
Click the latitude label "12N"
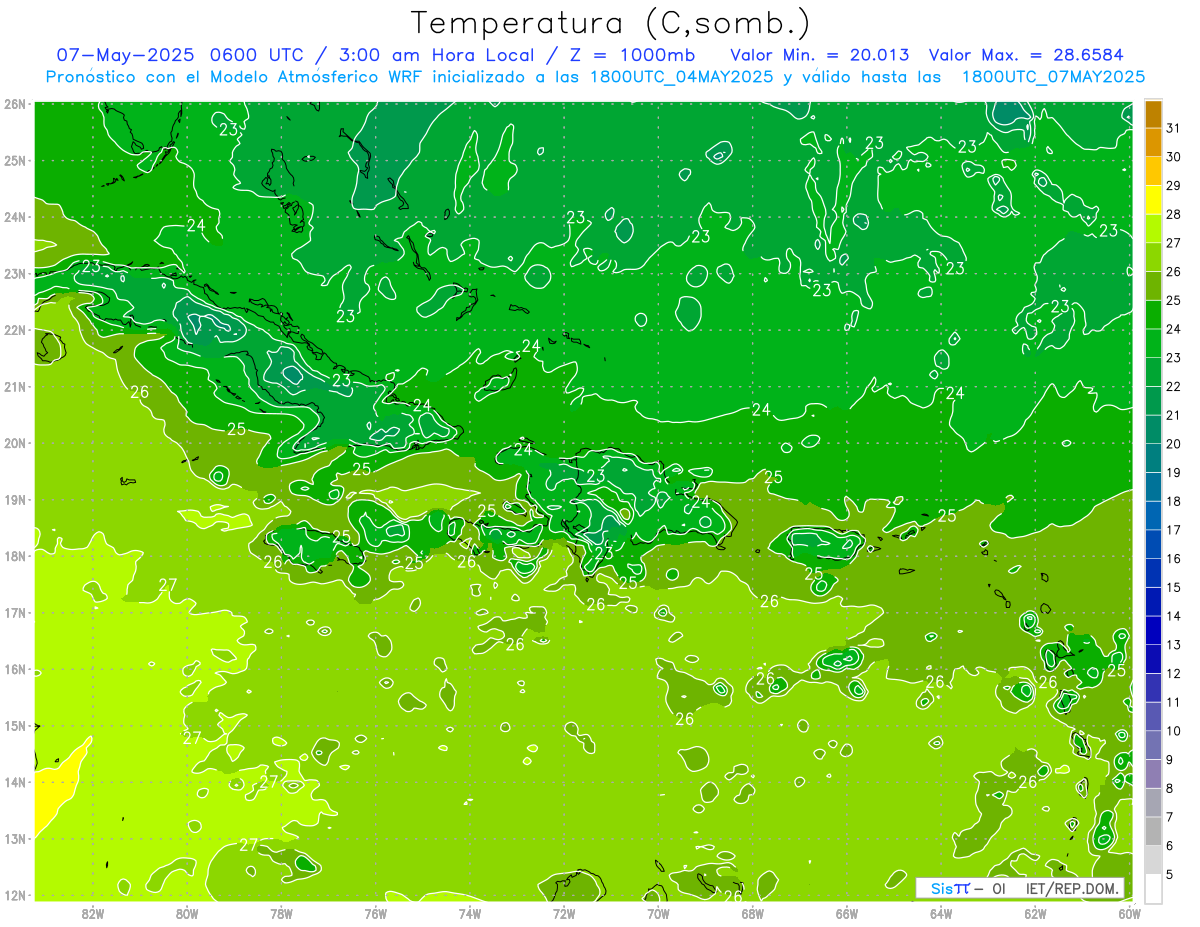point(16,895)
